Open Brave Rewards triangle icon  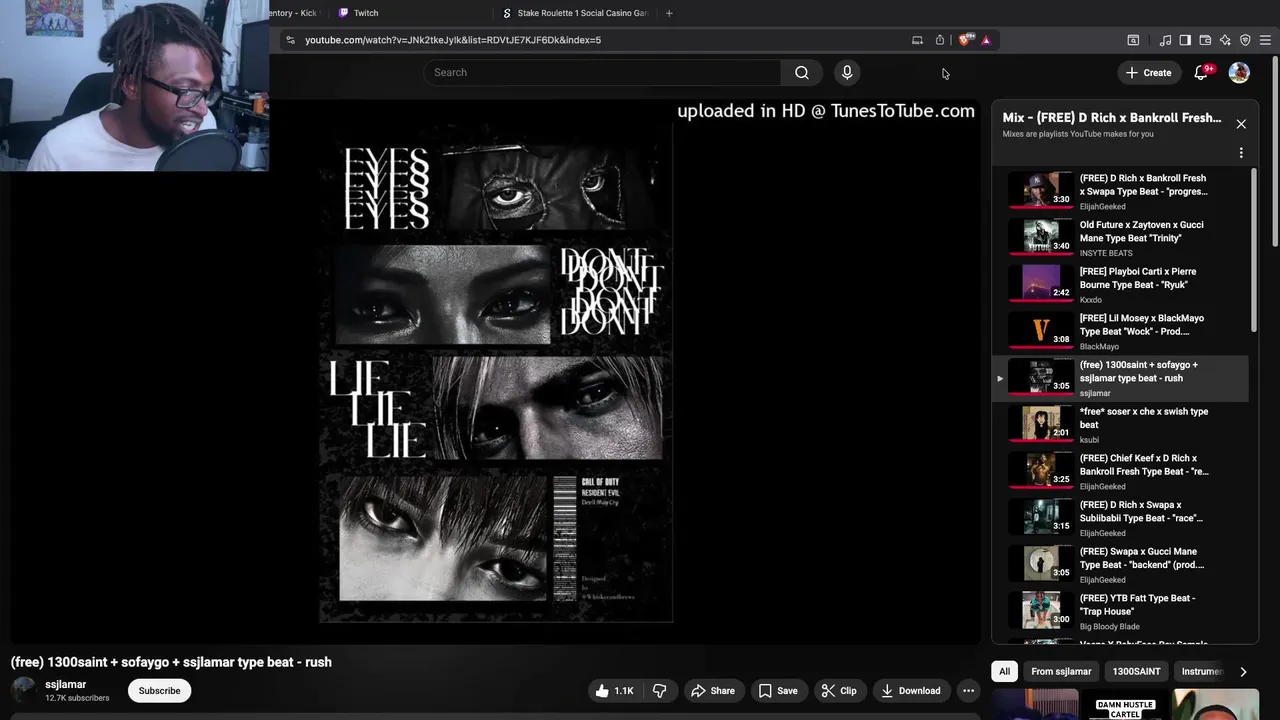(986, 40)
